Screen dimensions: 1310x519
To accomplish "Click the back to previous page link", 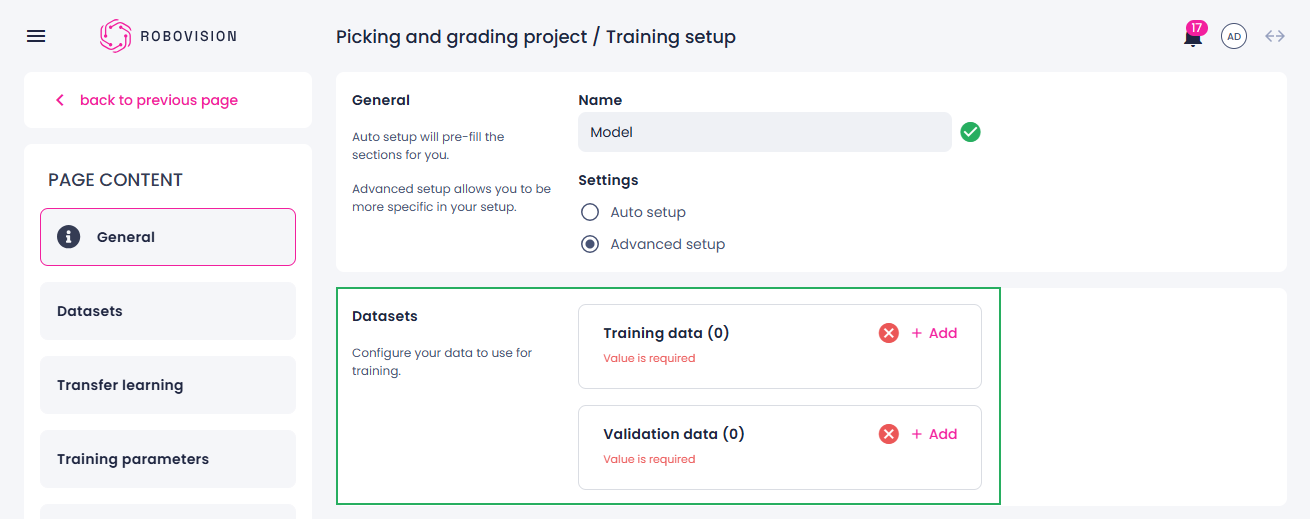I will click(159, 100).
